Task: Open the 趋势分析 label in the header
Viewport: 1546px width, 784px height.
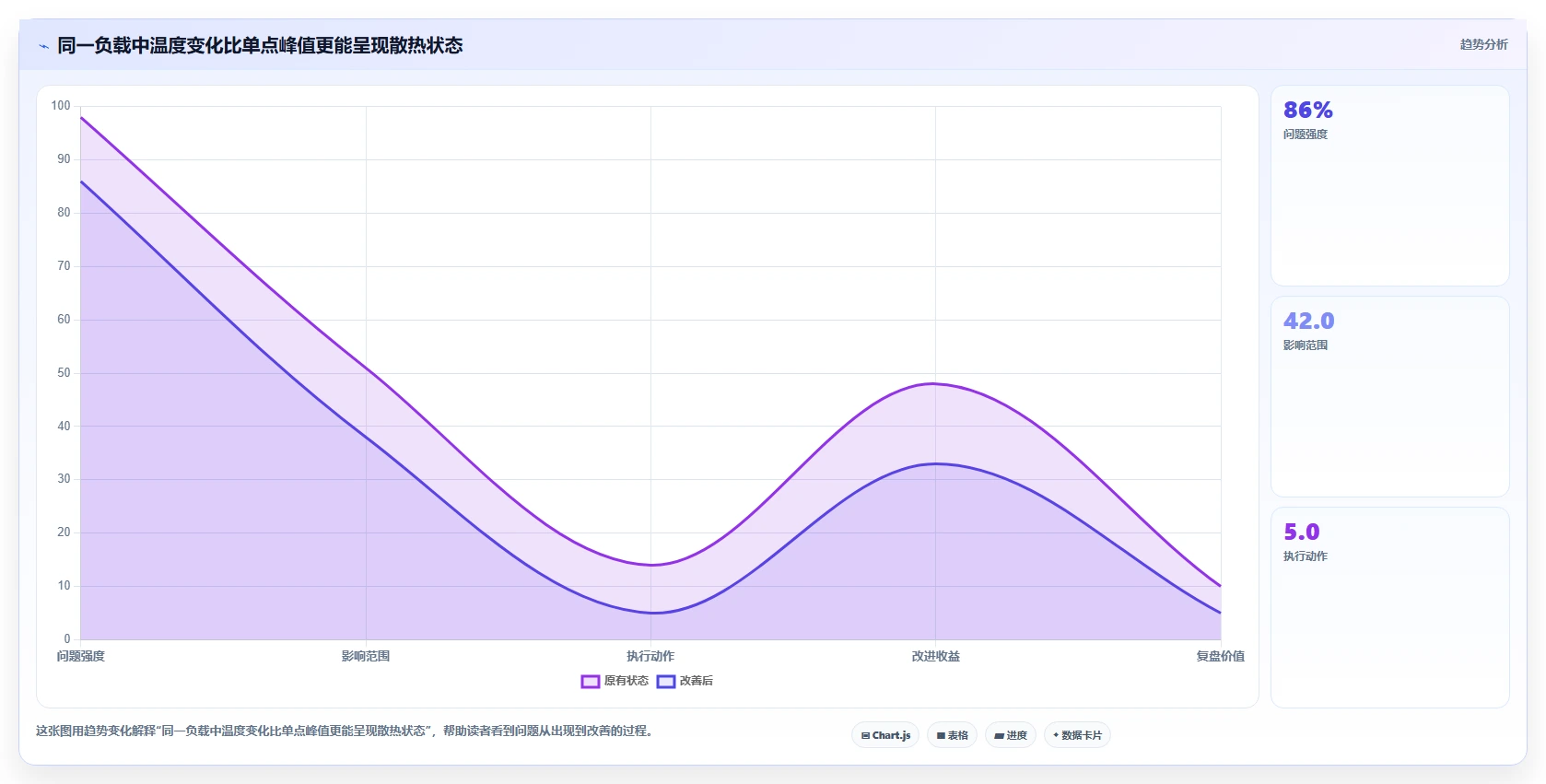Action: (1483, 44)
